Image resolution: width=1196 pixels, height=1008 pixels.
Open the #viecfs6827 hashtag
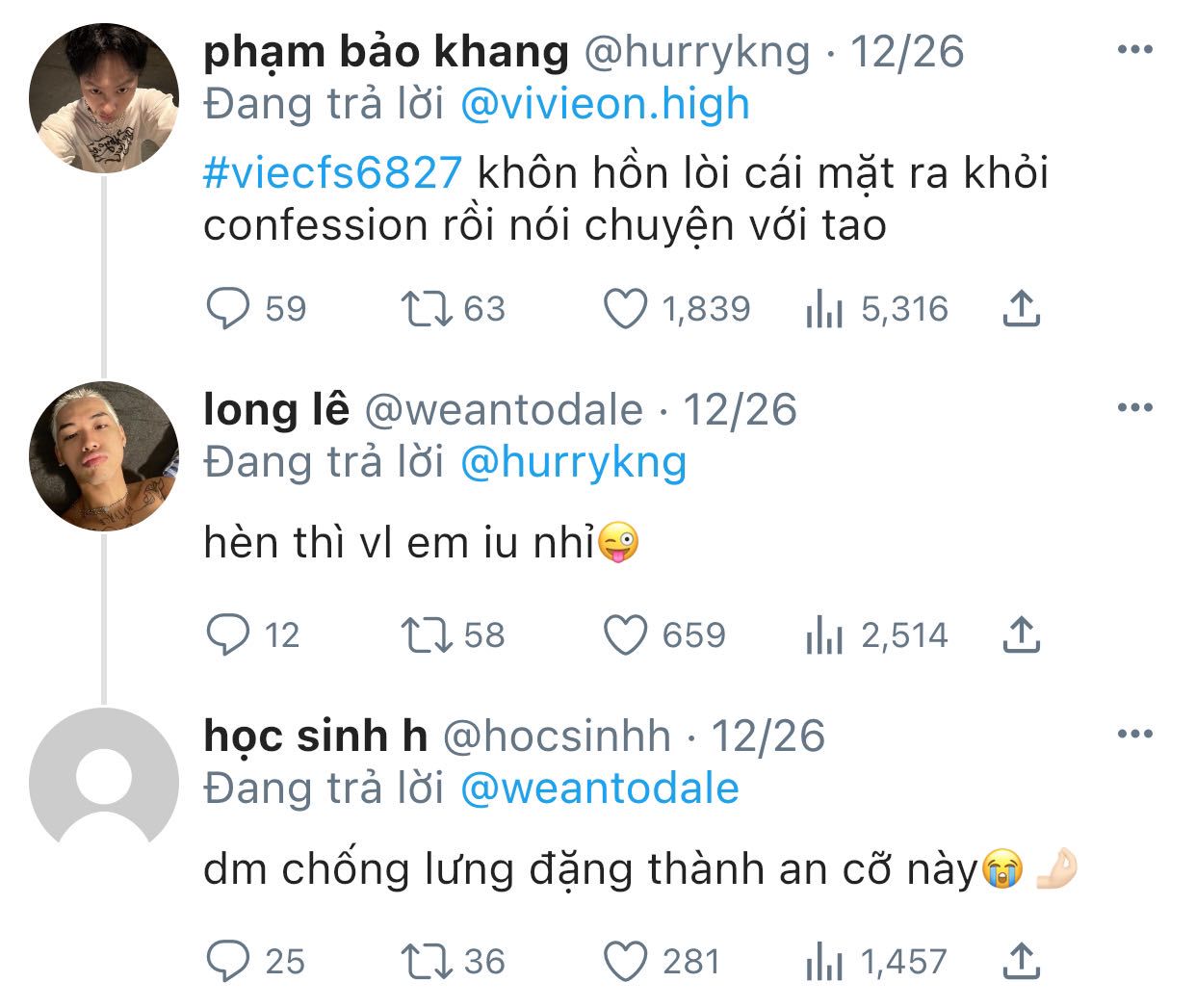click(x=332, y=173)
